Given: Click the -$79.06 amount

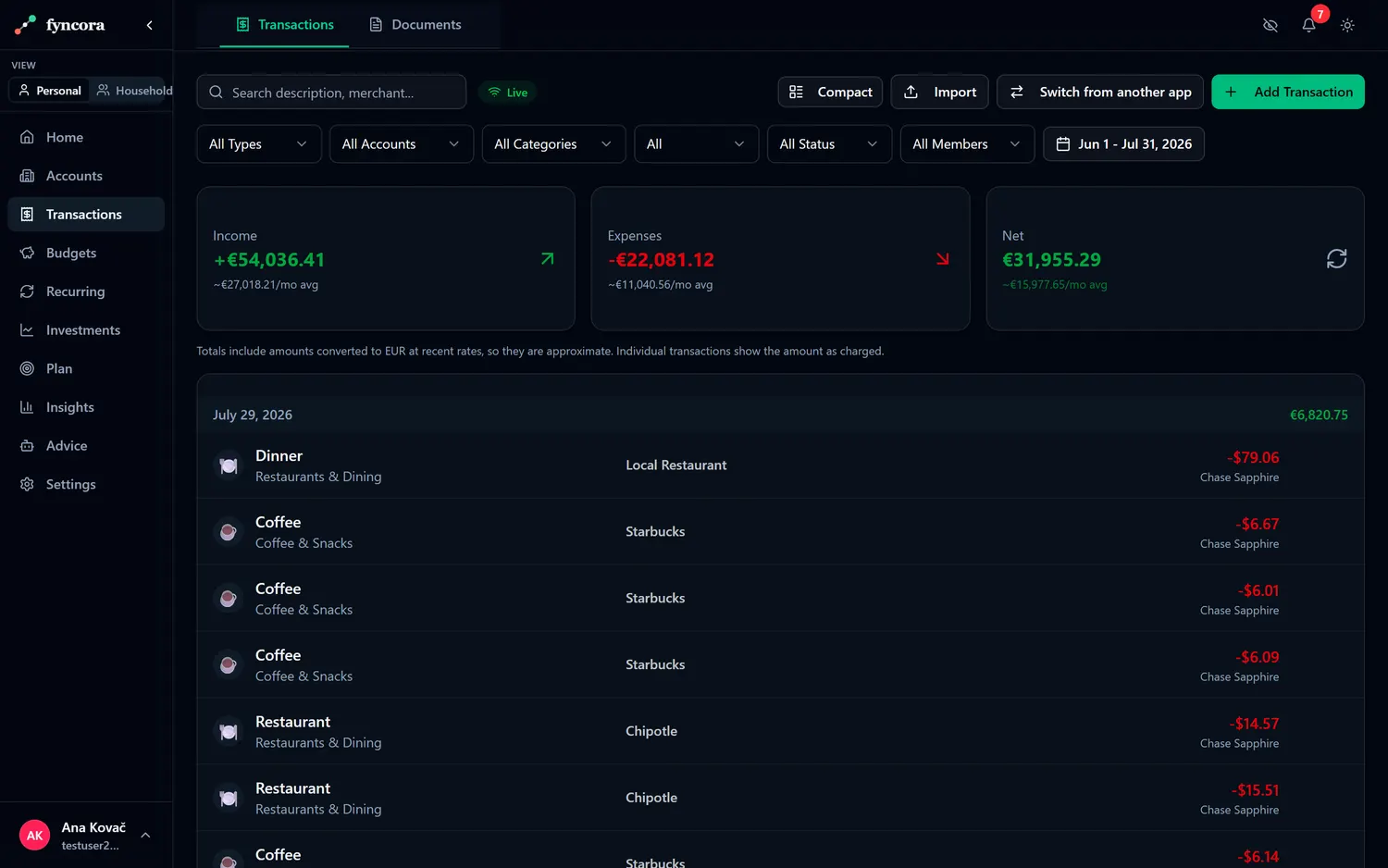Looking at the screenshot, I should pyautogui.click(x=1253, y=457).
